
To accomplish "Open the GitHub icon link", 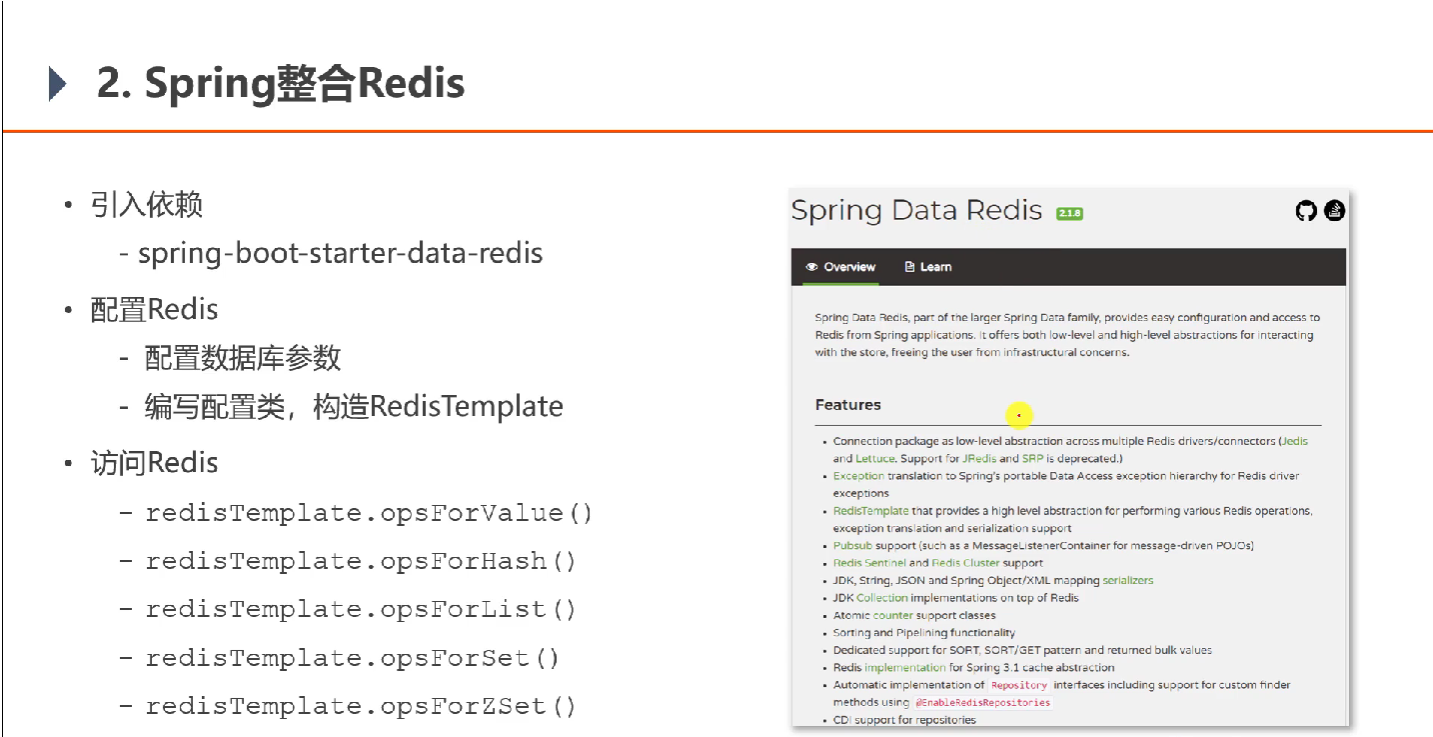I will [x=1306, y=211].
